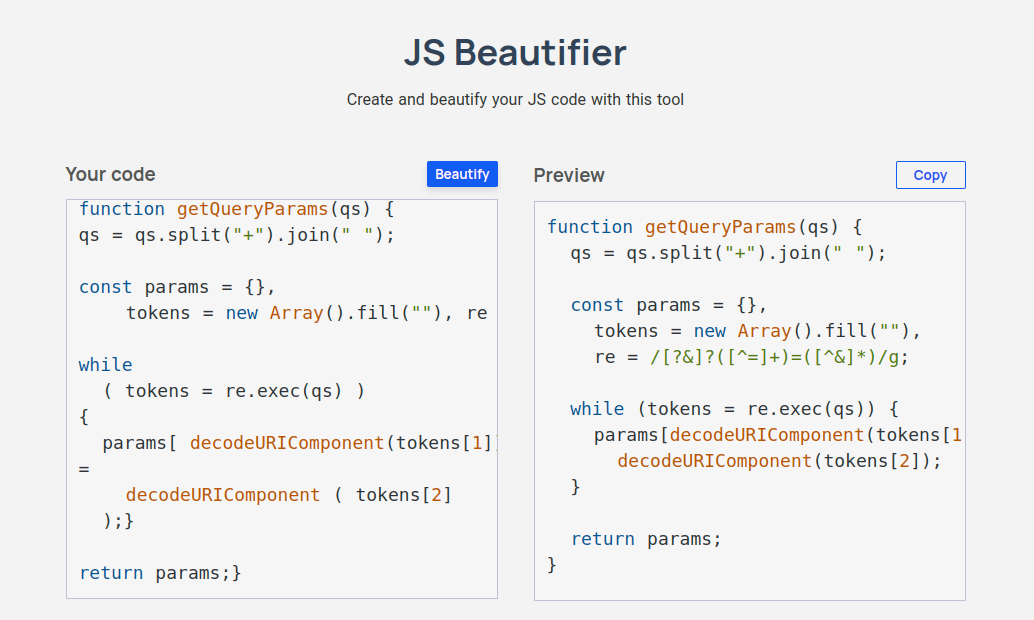Click the standalone 'while' line in code editor
Screen dimensions: 1034x620
(106, 365)
